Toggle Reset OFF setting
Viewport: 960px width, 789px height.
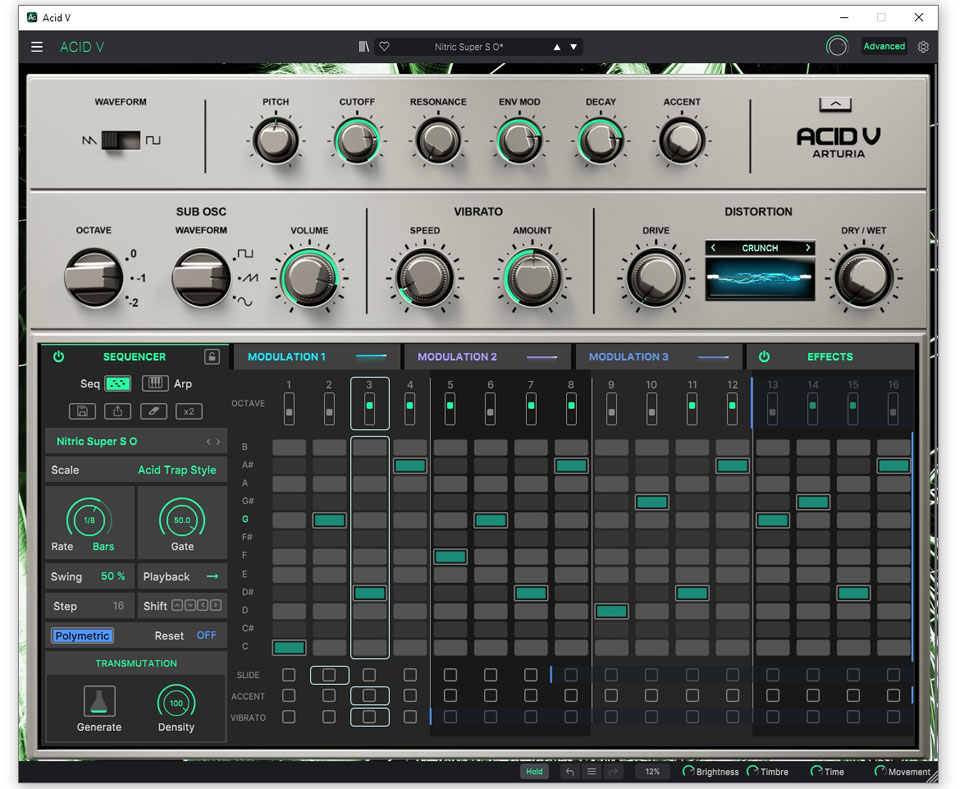coord(206,635)
